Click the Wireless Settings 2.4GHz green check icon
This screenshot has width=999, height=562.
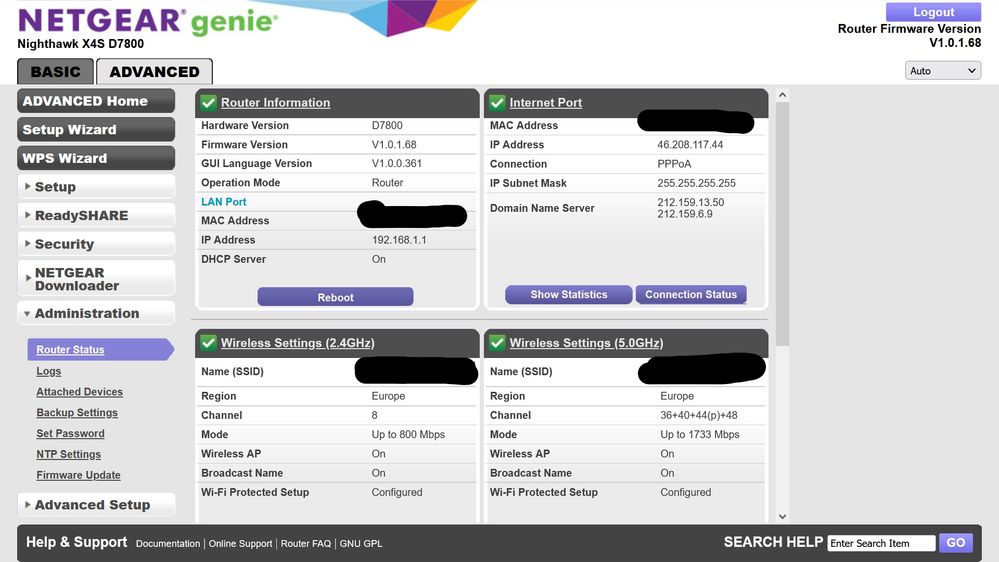(208, 343)
